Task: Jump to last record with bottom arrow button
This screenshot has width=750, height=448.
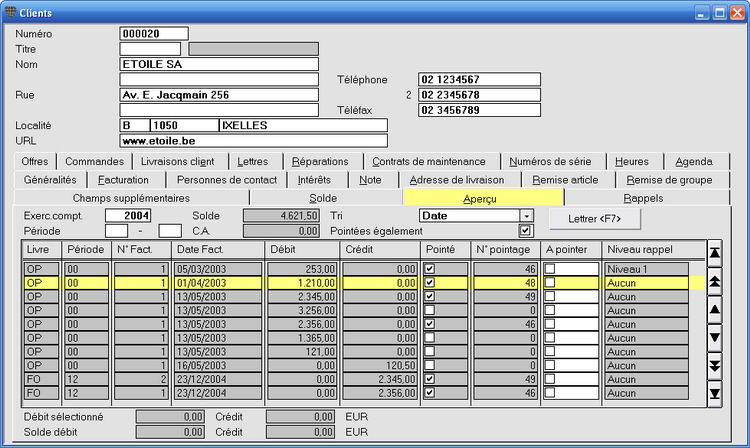Action: coord(714,393)
